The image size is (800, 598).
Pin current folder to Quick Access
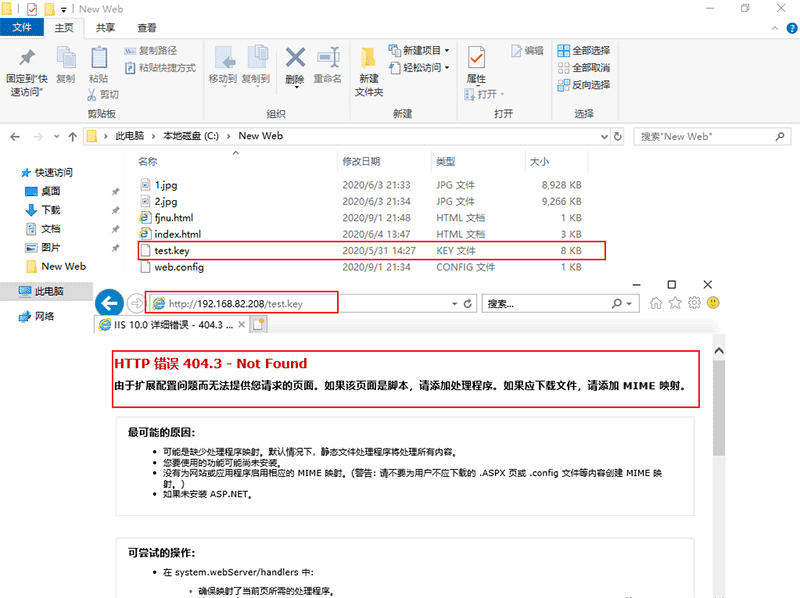pos(25,70)
